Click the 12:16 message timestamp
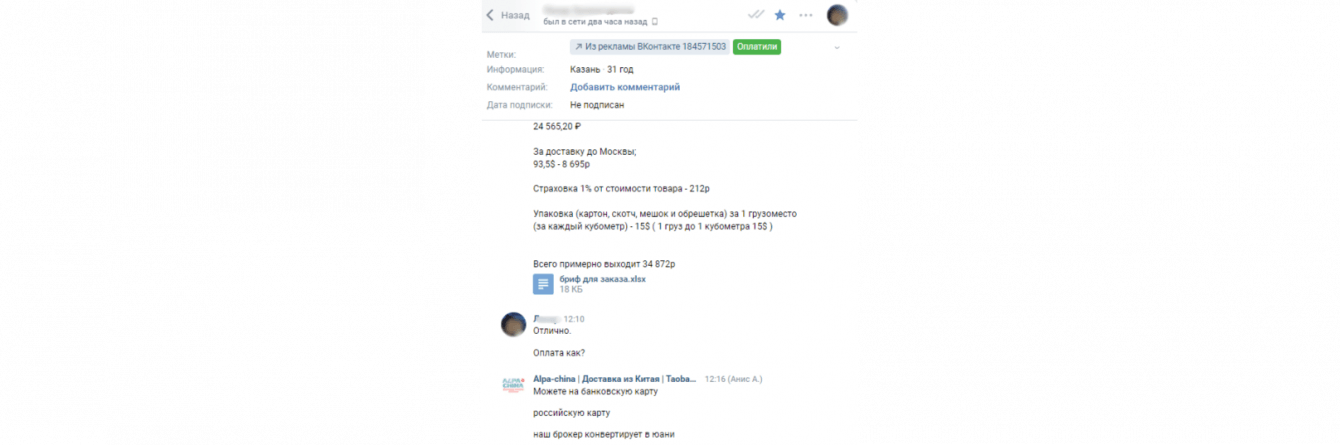Image resolution: width=1340 pixels, height=445 pixels. point(716,379)
